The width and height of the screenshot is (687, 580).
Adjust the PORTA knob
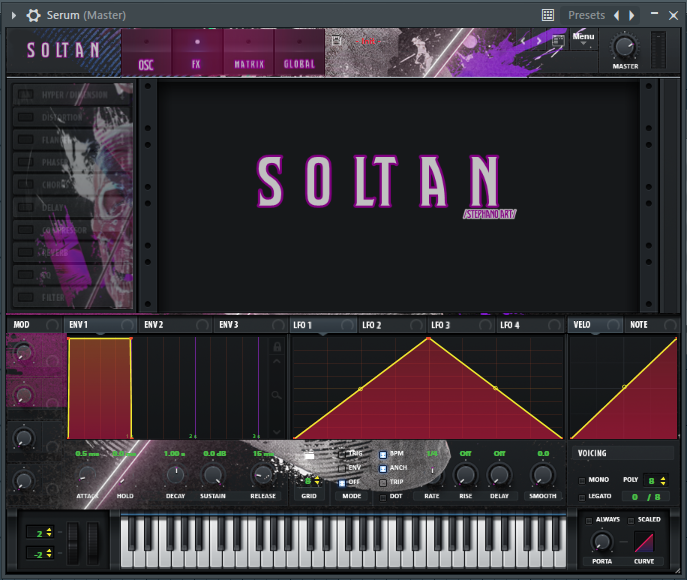(x=602, y=542)
